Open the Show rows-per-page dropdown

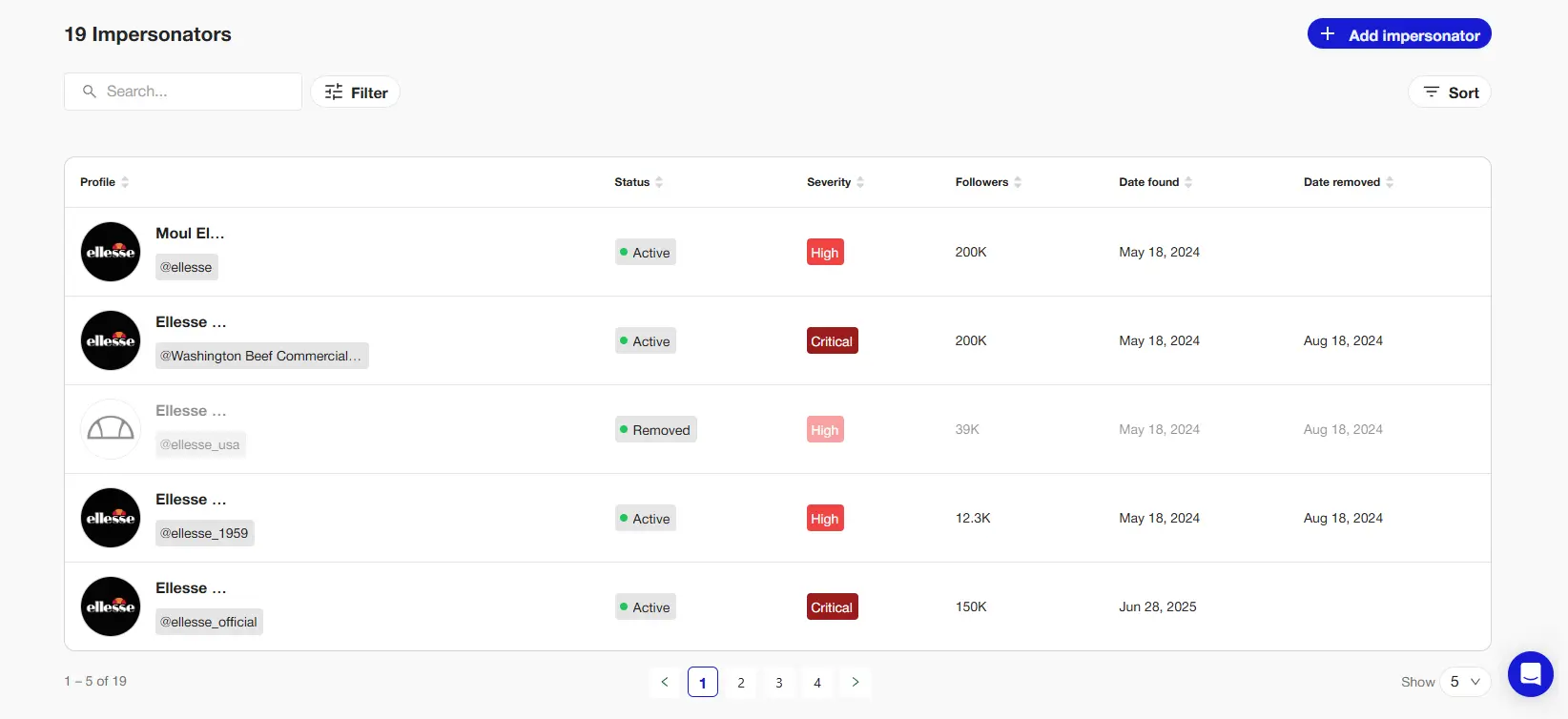coord(1465,682)
